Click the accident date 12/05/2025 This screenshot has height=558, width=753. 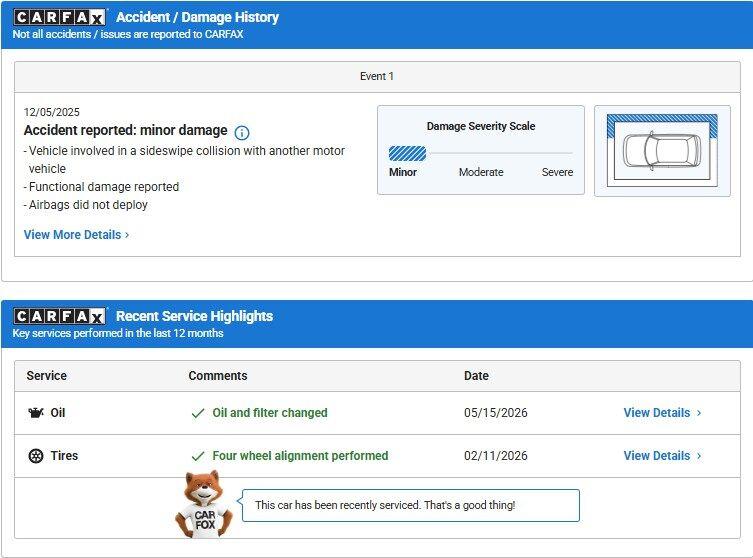pos(52,112)
